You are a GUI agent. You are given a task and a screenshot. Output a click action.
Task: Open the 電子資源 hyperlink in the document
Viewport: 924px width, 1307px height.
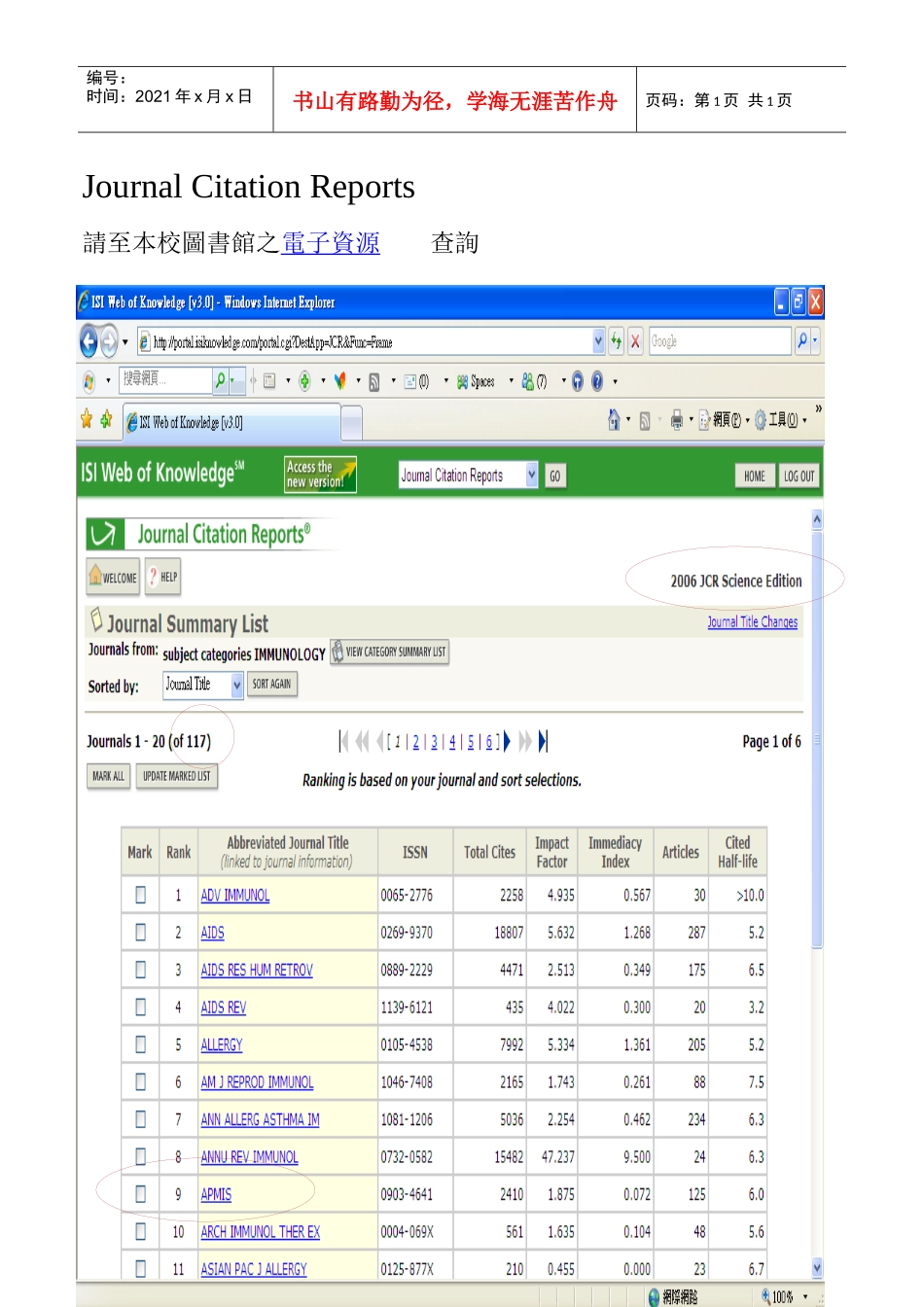pyautogui.click(x=331, y=243)
